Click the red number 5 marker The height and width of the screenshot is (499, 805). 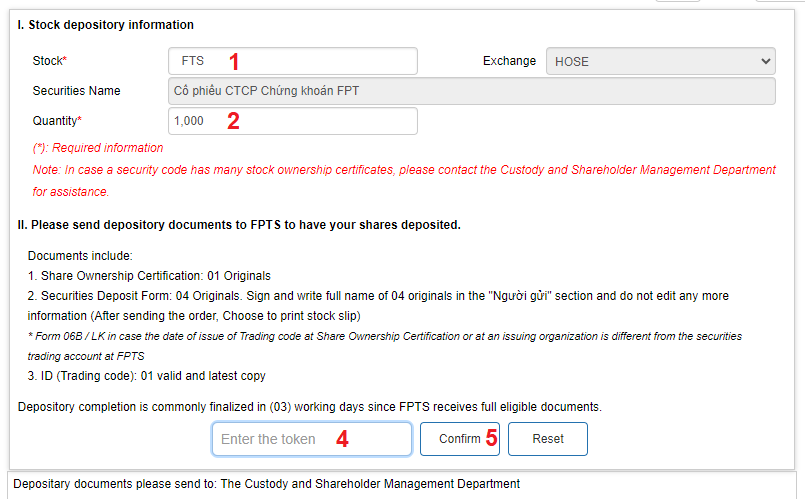coord(491,439)
